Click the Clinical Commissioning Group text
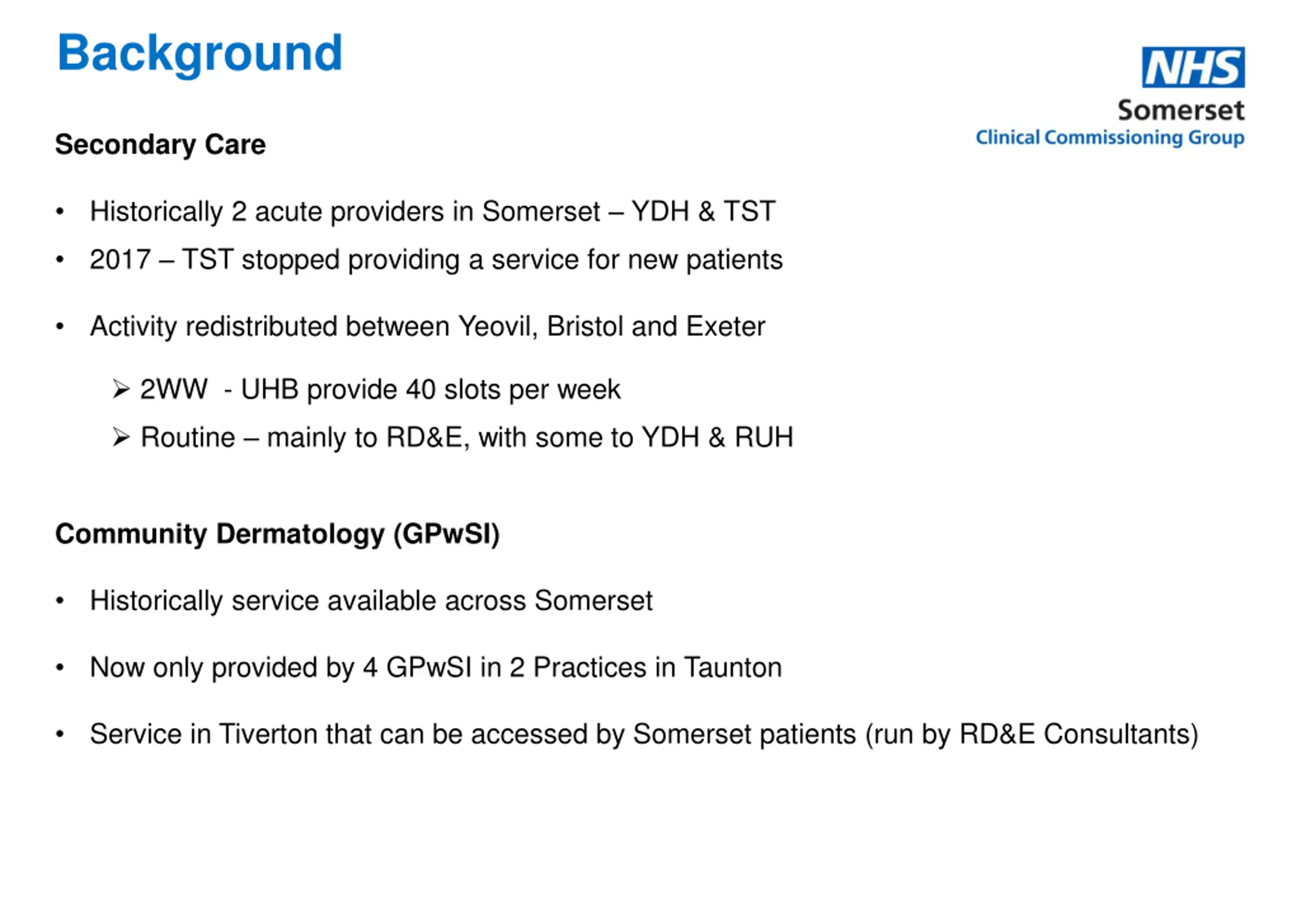This screenshot has width=1301, height=924. coord(1110,138)
